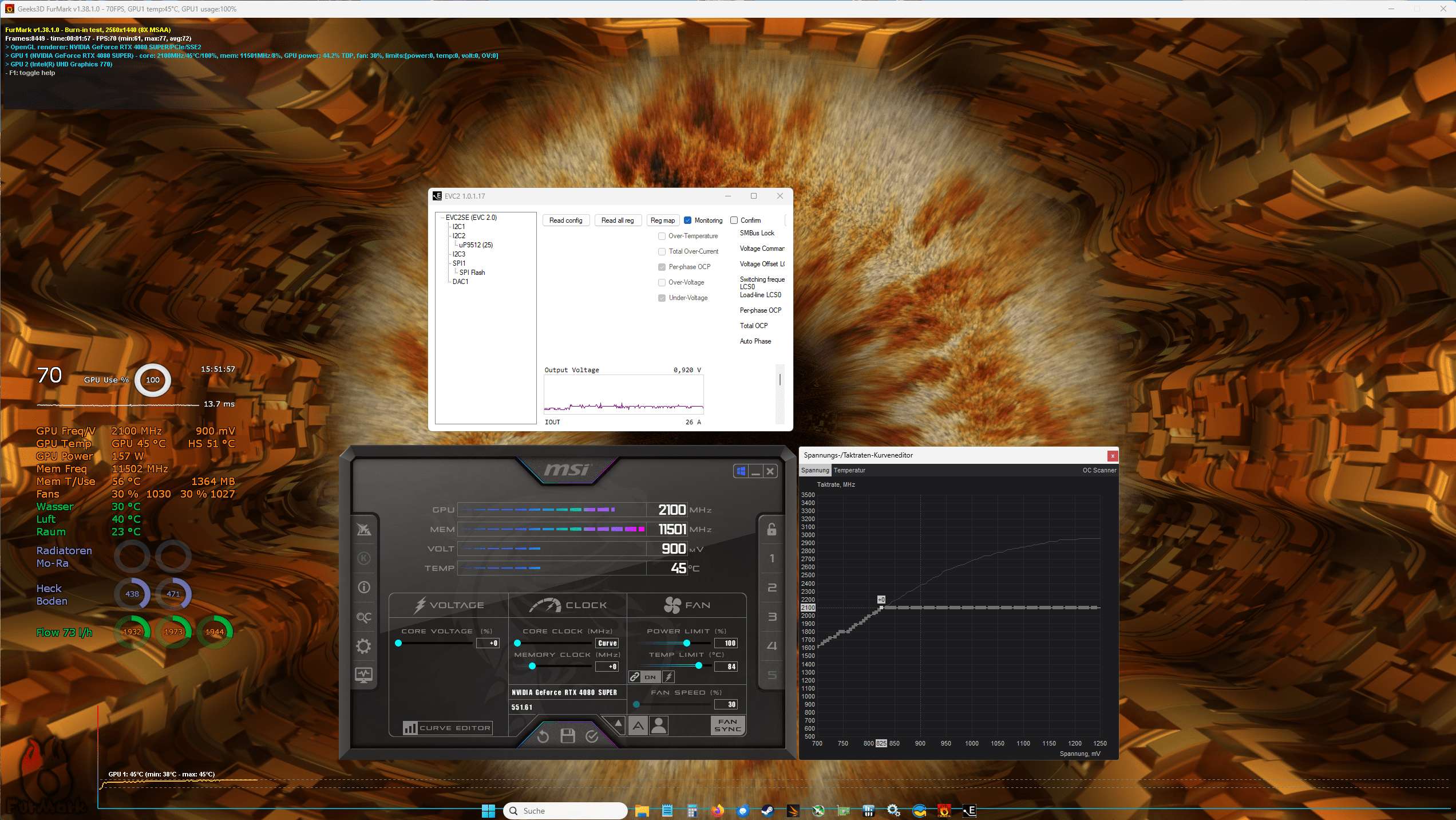Click Read all reg in EVC2 window

pos(618,220)
